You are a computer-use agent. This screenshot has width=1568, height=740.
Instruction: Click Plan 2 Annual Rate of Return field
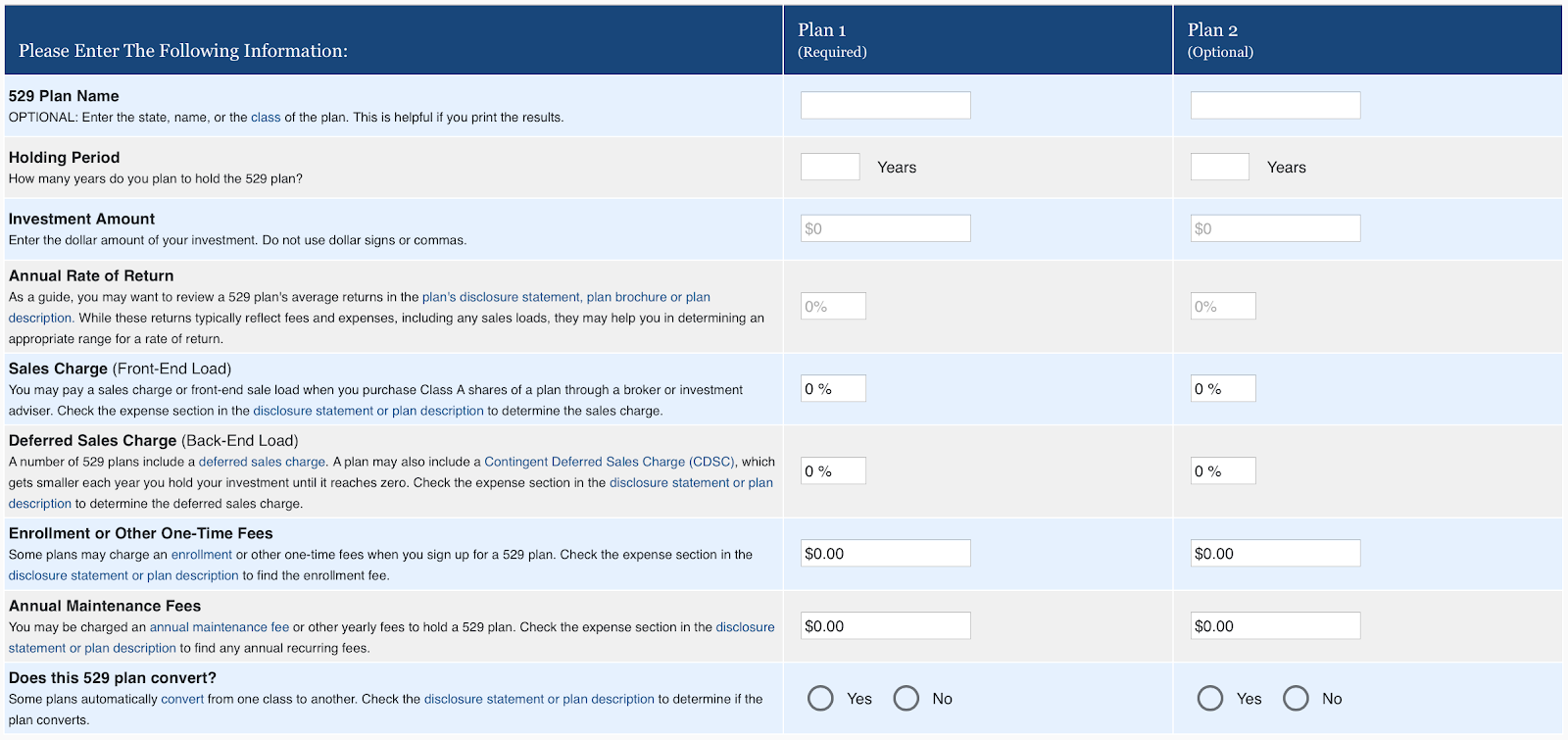coord(1223,306)
